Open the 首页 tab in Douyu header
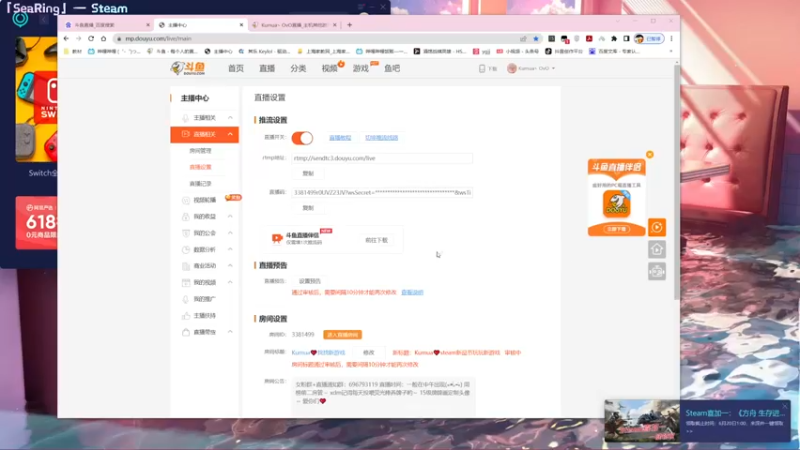The image size is (800, 450). (236, 68)
